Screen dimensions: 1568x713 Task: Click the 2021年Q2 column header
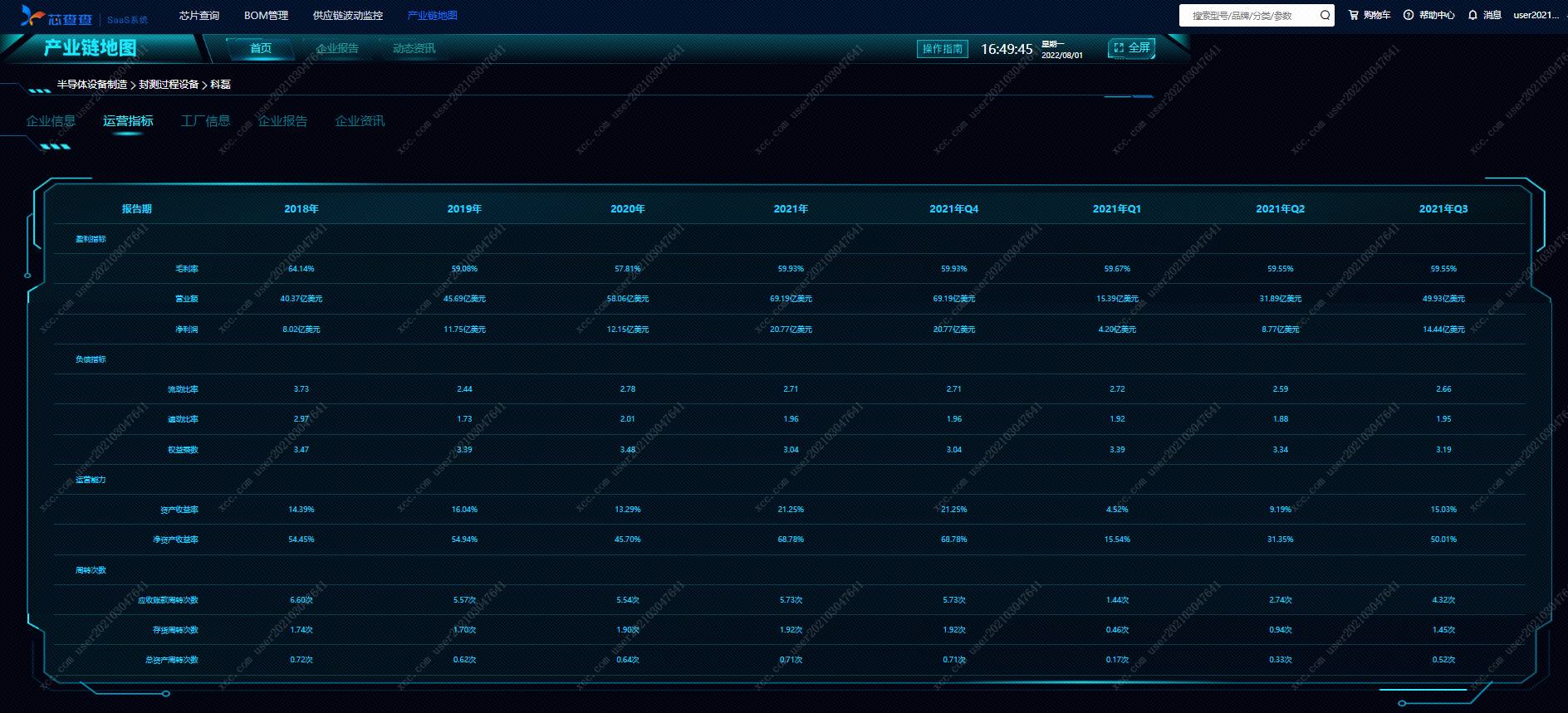pos(1281,209)
